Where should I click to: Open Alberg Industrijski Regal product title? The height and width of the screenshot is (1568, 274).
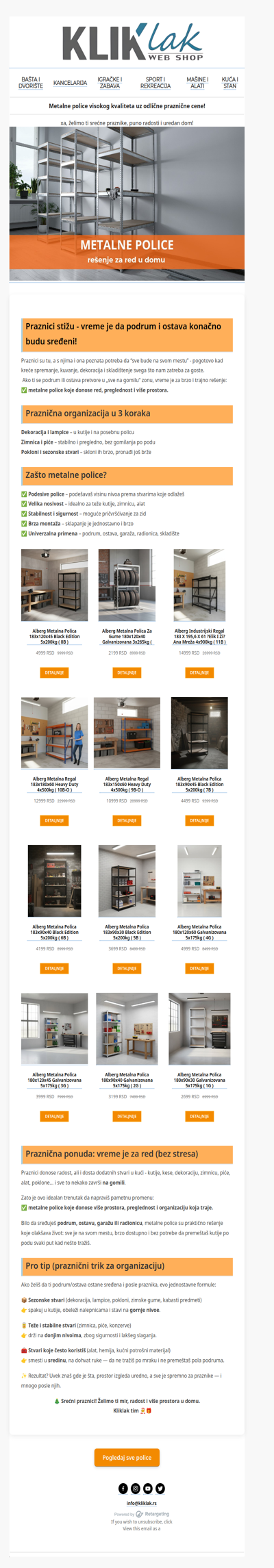[199, 637]
